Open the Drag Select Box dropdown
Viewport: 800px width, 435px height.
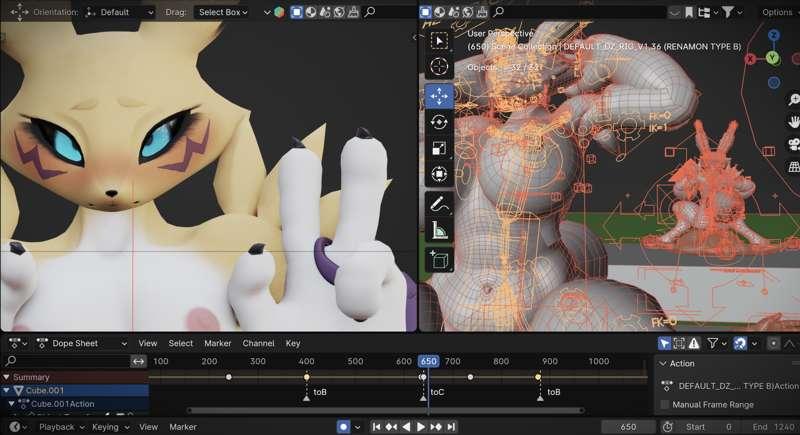(x=223, y=12)
